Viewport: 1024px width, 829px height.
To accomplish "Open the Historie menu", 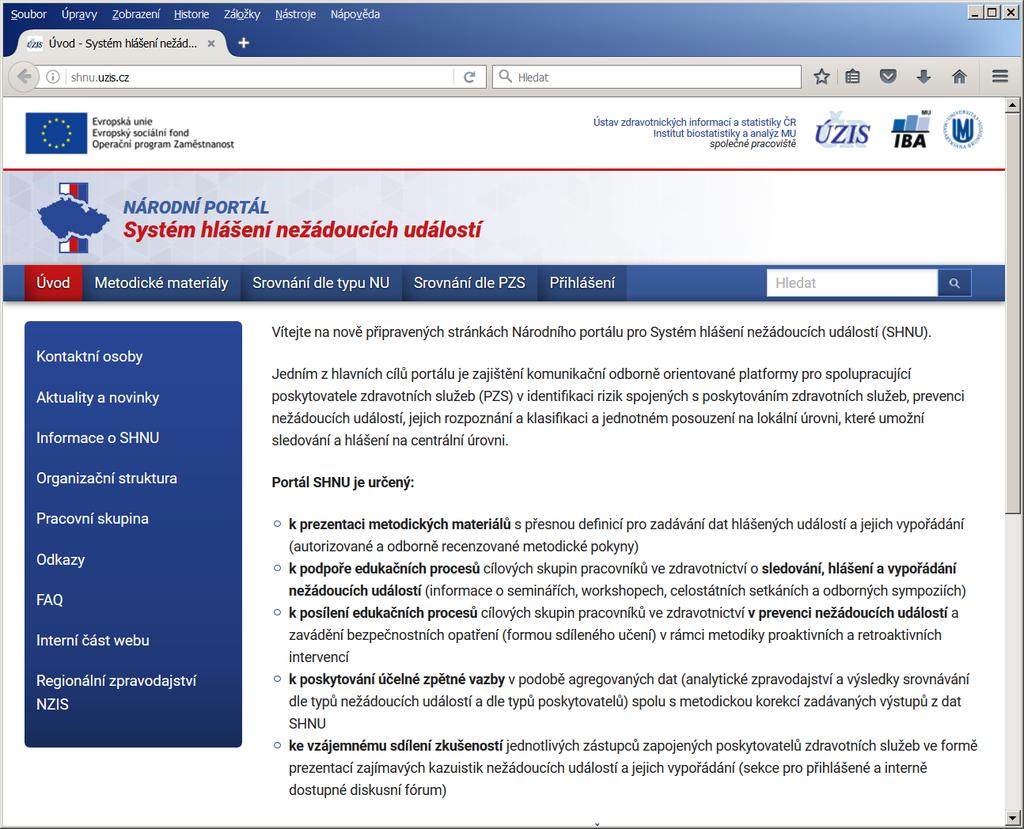I will click(x=191, y=14).
